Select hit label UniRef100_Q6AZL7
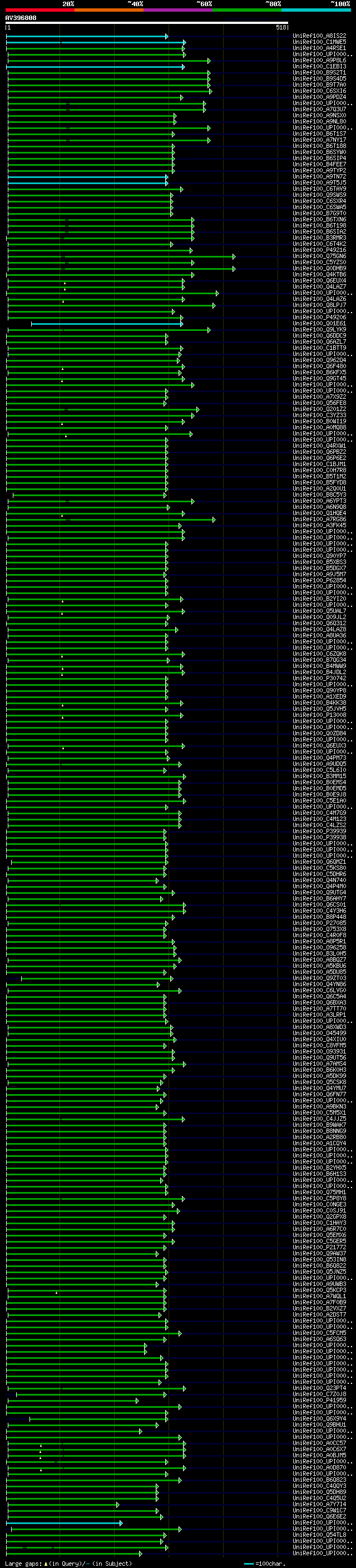The height and width of the screenshot is (1568, 356). click(x=319, y=342)
